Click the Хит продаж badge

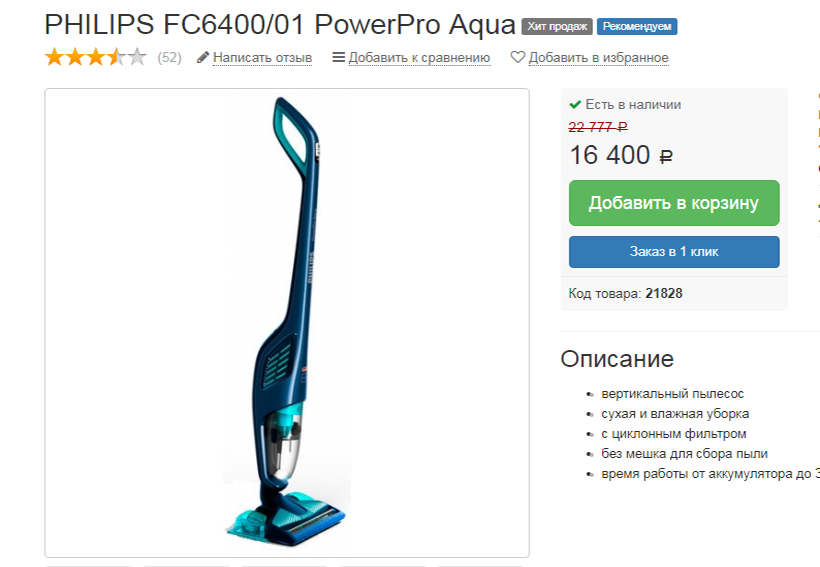(557, 26)
